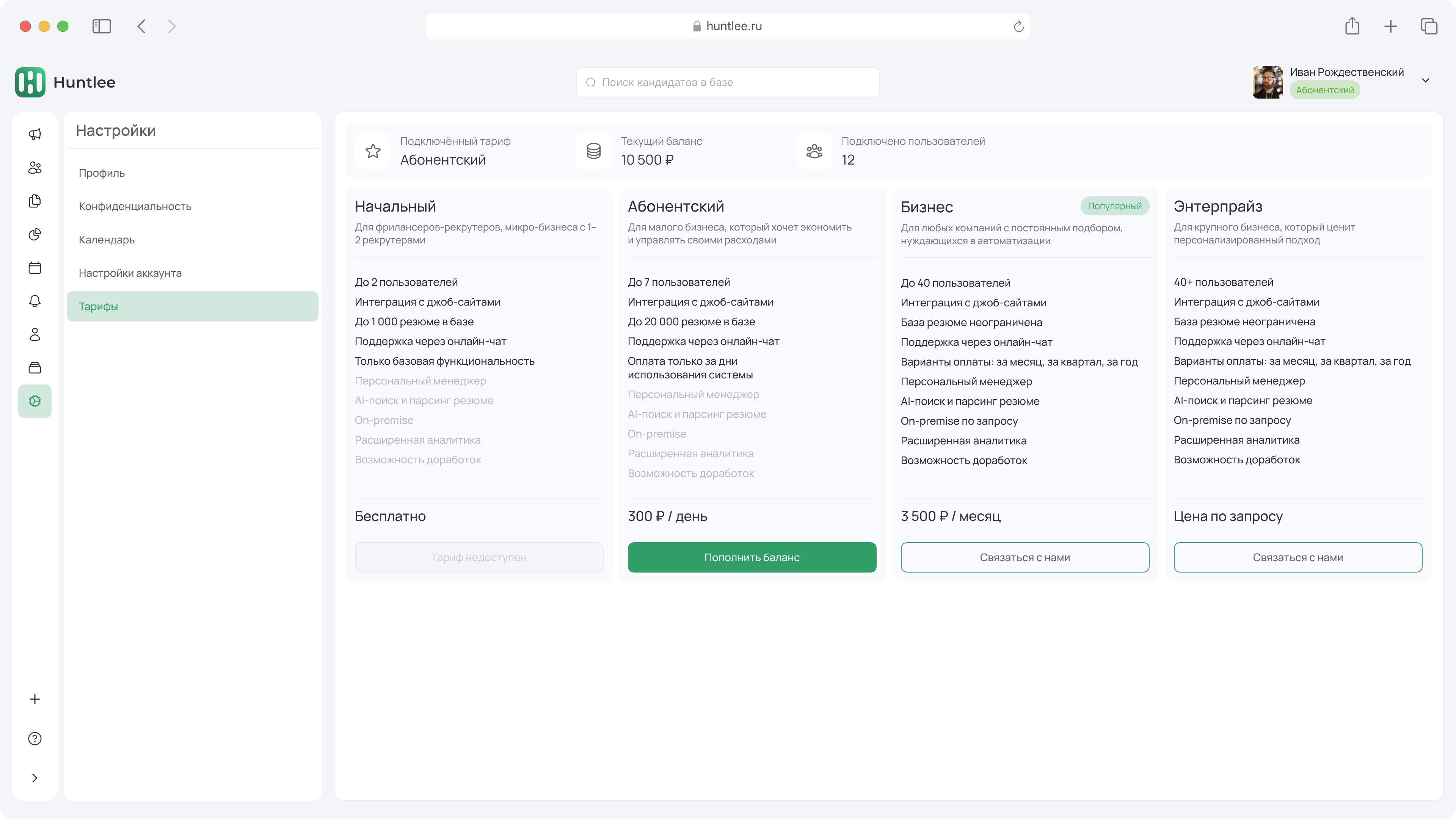This screenshot has height=819, width=1456.
Task: Click the browser page reload icon
Action: (1018, 27)
